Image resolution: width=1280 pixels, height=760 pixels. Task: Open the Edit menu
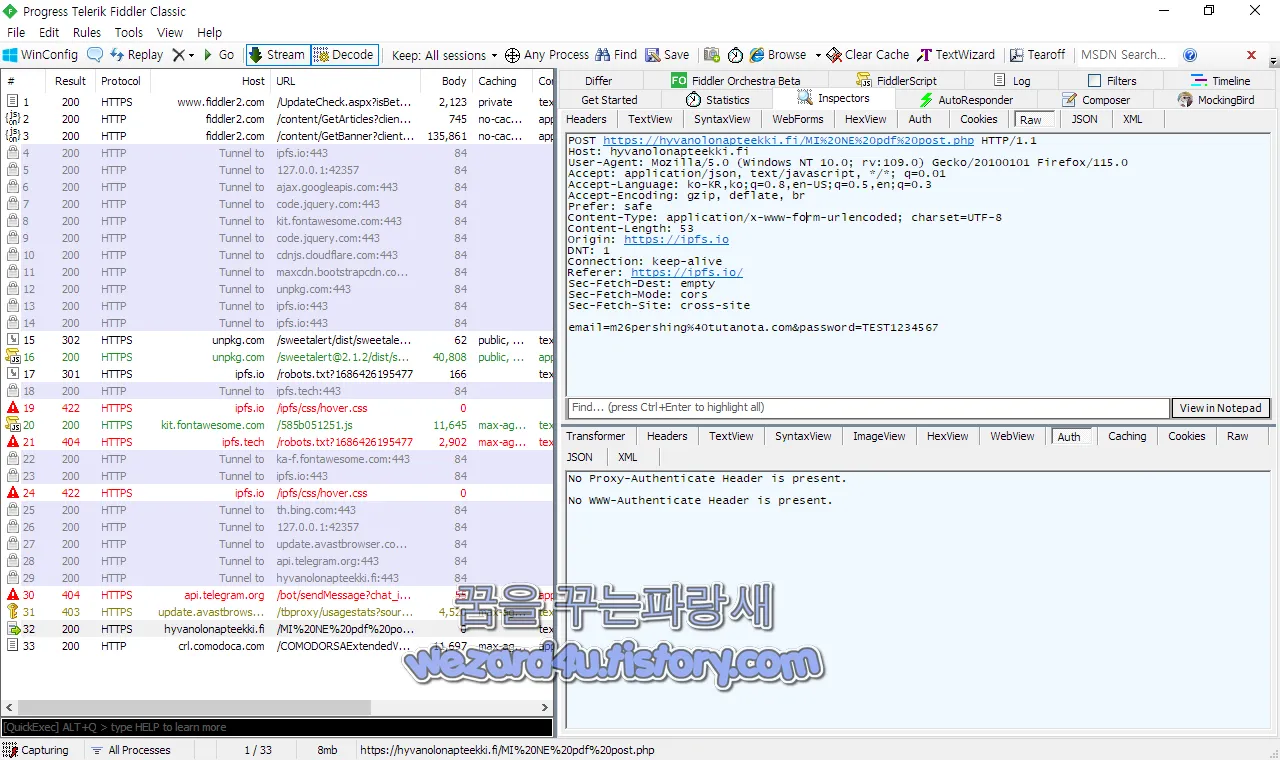coord(49,33)
